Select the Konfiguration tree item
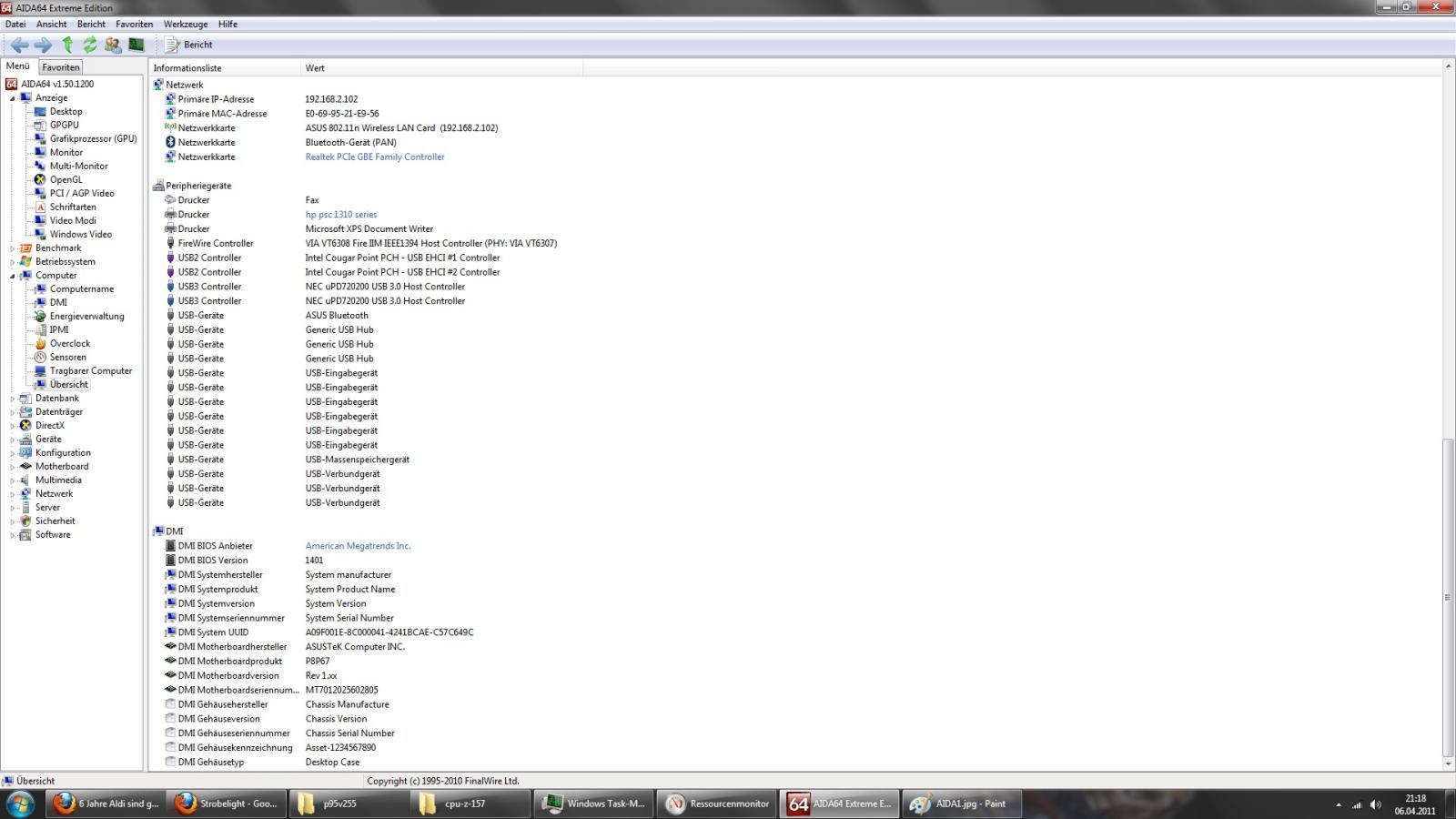Screen dimensions: 1456x819 coord(63,453)
